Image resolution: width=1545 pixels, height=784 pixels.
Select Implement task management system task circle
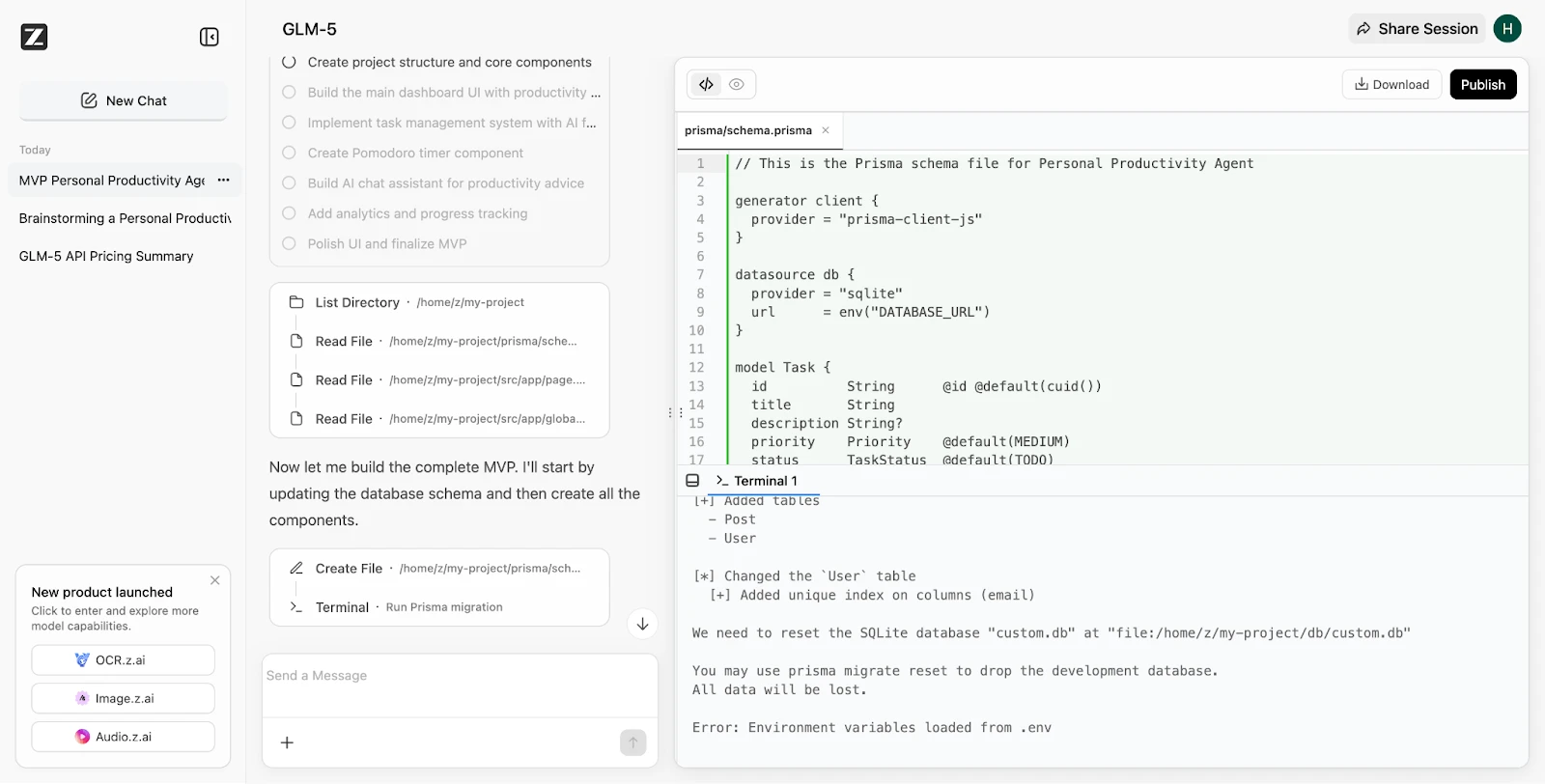289,123
